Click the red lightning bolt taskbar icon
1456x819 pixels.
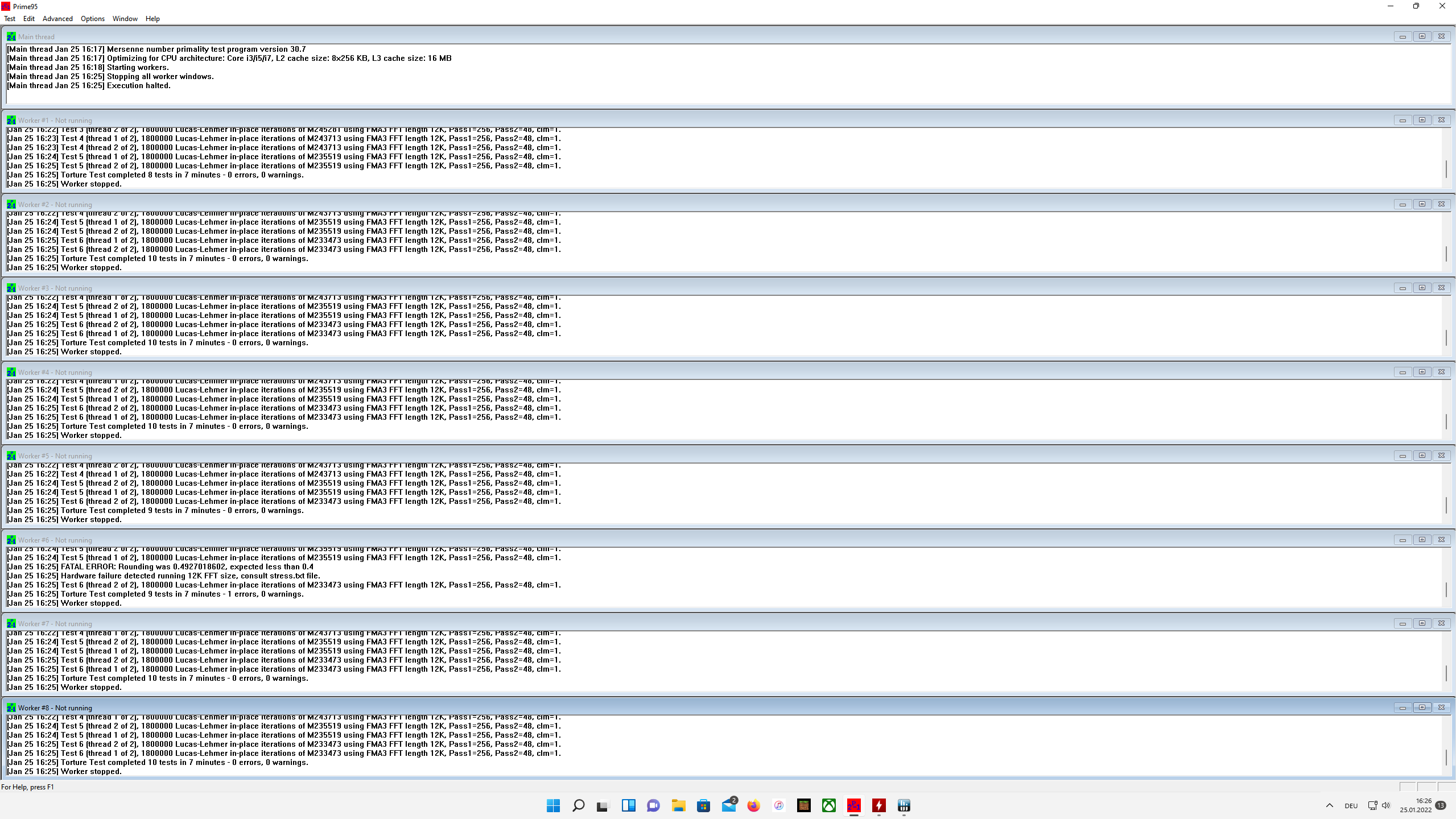point(879,805)
